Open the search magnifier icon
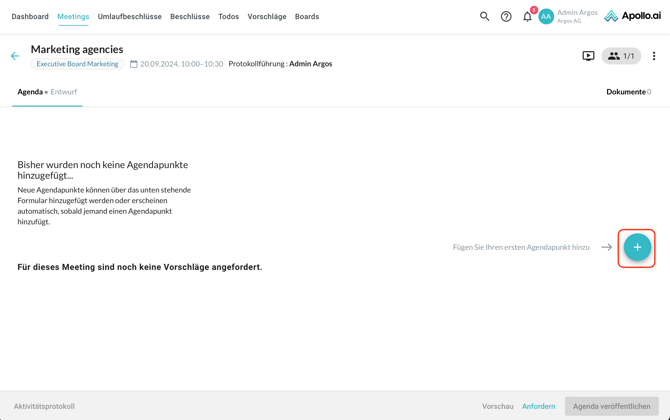This screenshot has height=420, width=670. click(x=484, y=17)
